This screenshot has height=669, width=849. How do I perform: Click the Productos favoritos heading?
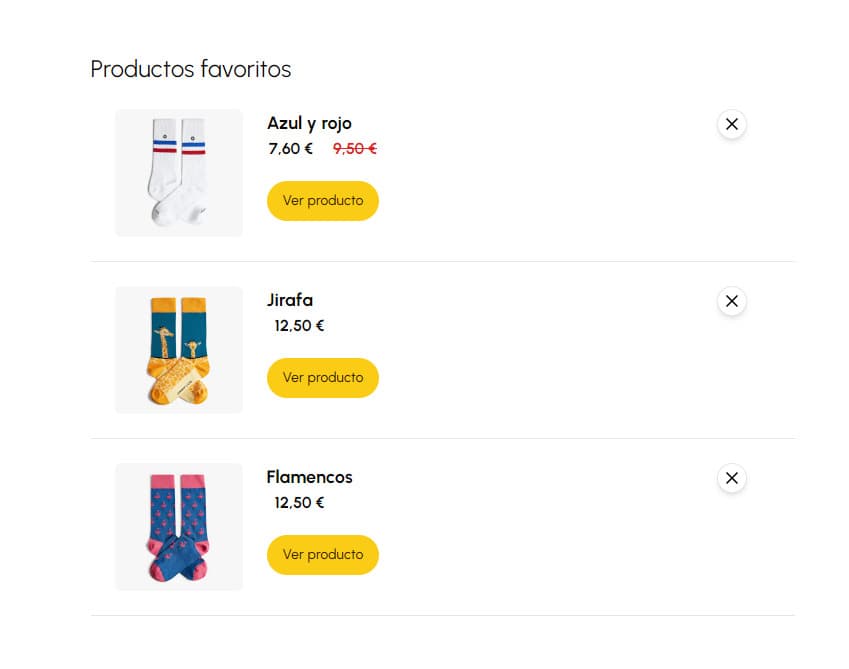point(190,69)
